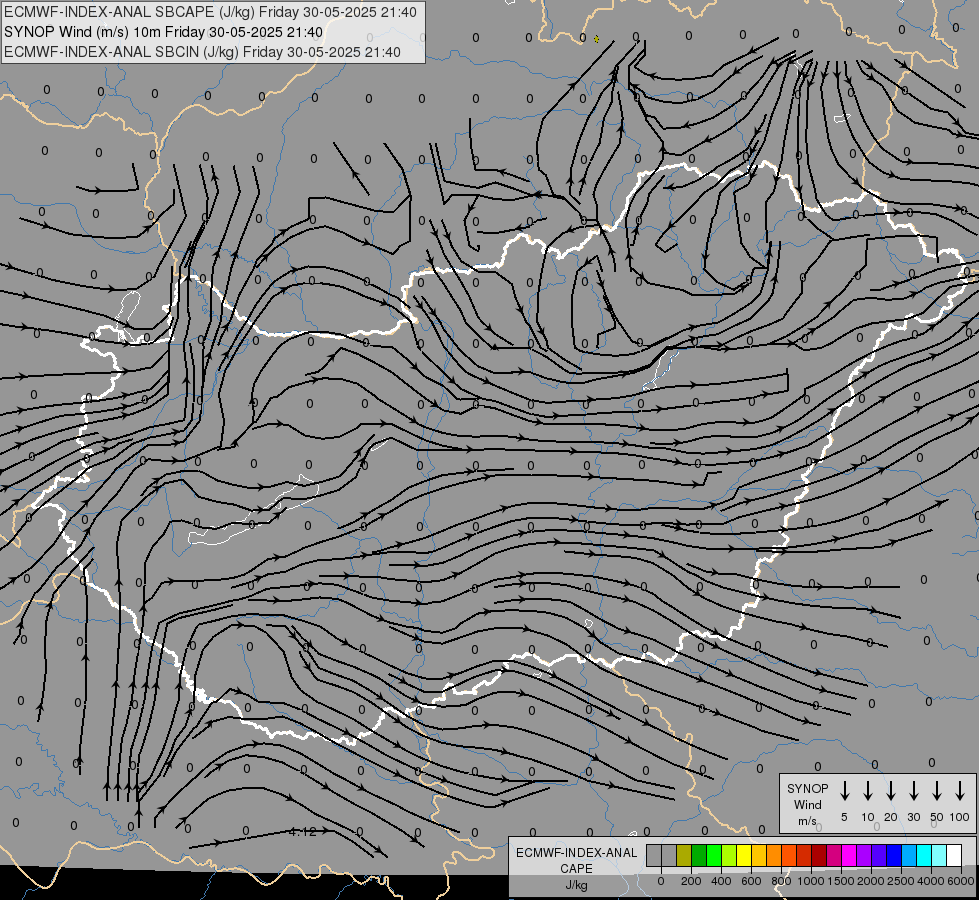Pick the yellow-green CAPE legend swatch
979x900 pixels.
pos(729,855)
